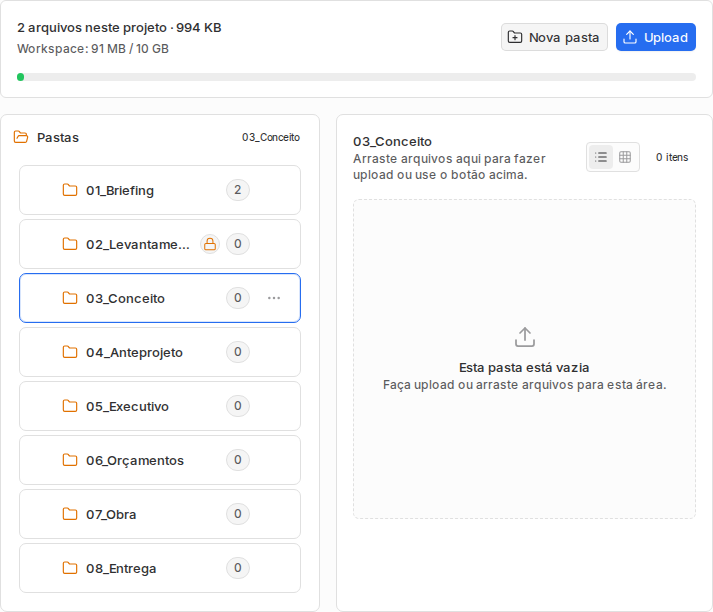This screenshot has width=713, height=612.
Task: Click the workspace storage progress bar
Action: click(x=356, y=77)
